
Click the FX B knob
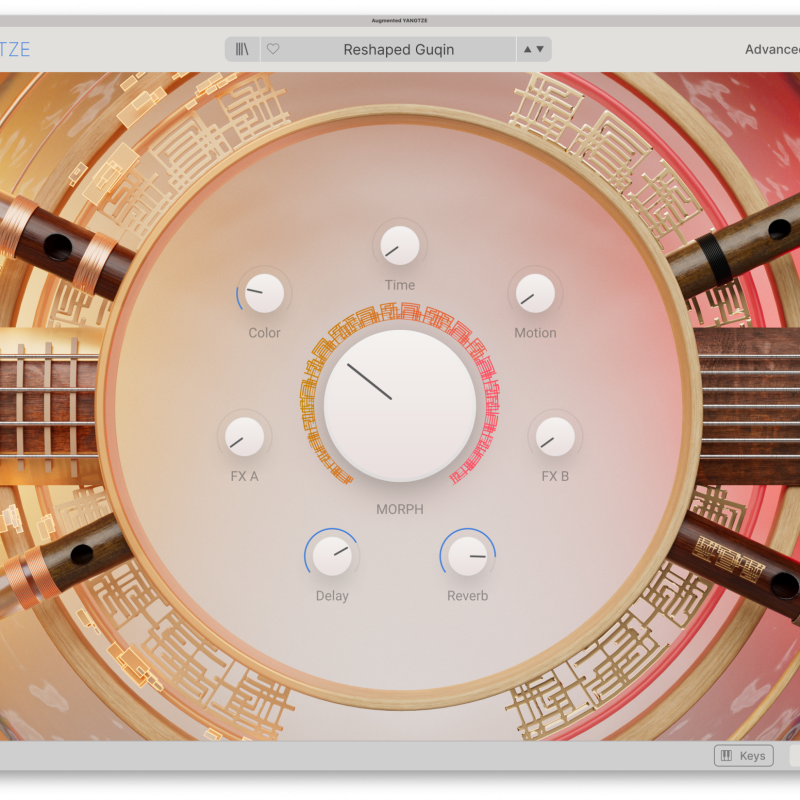point(555,437)
